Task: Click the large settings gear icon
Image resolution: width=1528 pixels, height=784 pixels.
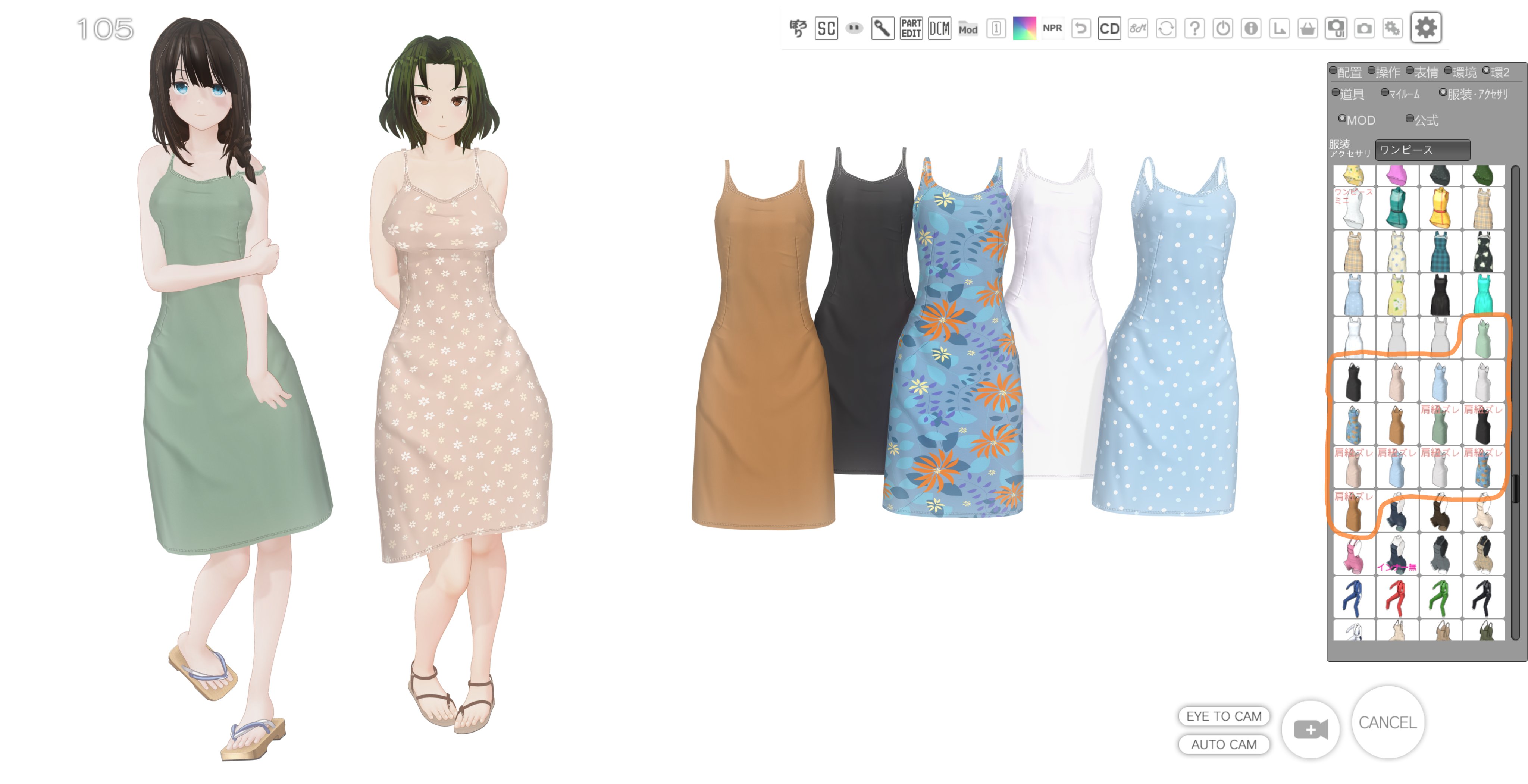Action: 1425,28
